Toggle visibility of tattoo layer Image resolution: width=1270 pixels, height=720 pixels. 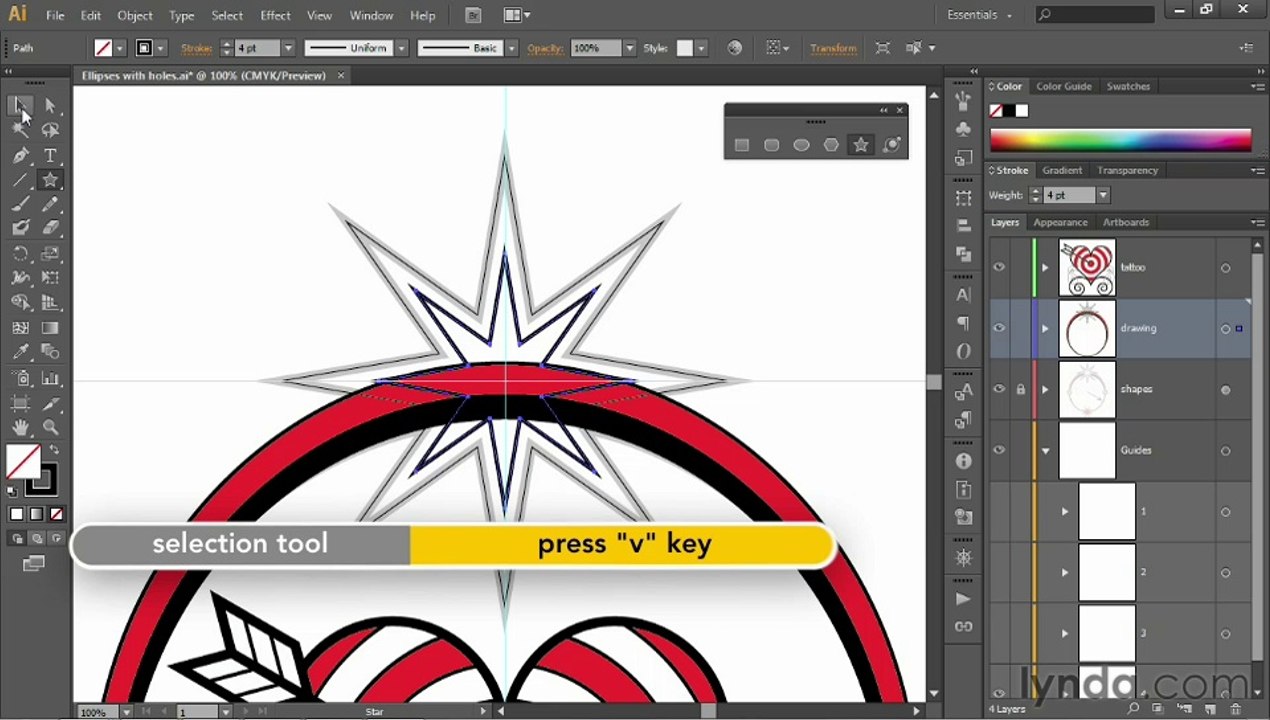[999, 267]
